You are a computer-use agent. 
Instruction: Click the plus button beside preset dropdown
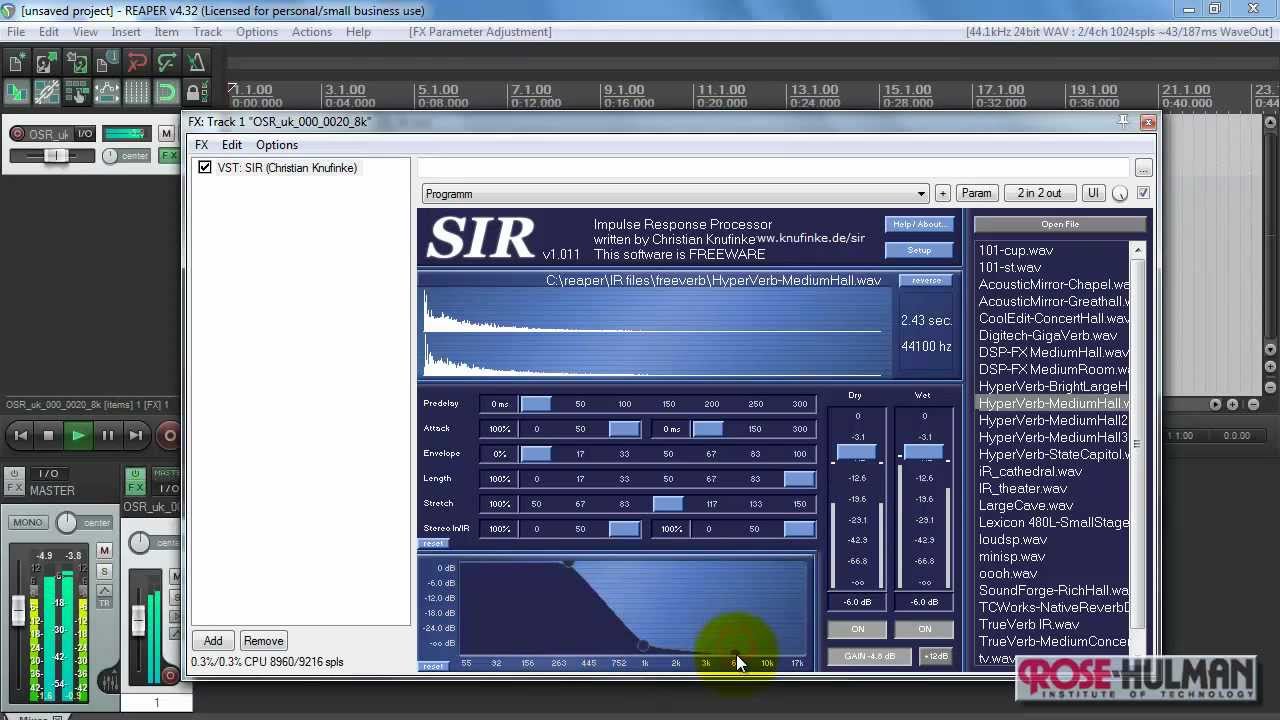pyautogui.click(x=942, y=193)
